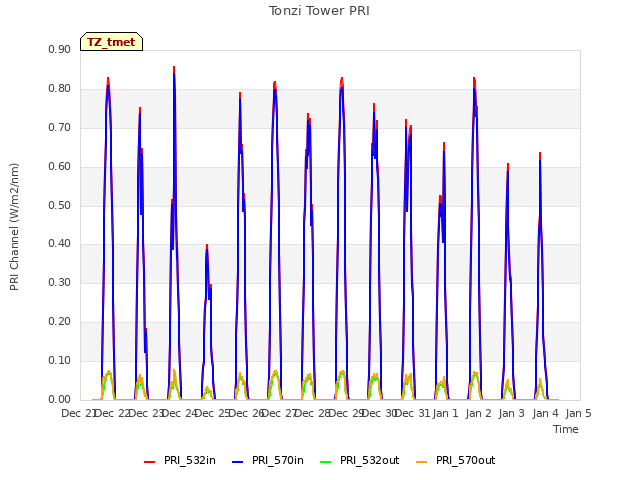The width and height of the screenshot is (640, 480).
Task: Click the 0.20 y-axis tick label
Action: pos(60,322)
